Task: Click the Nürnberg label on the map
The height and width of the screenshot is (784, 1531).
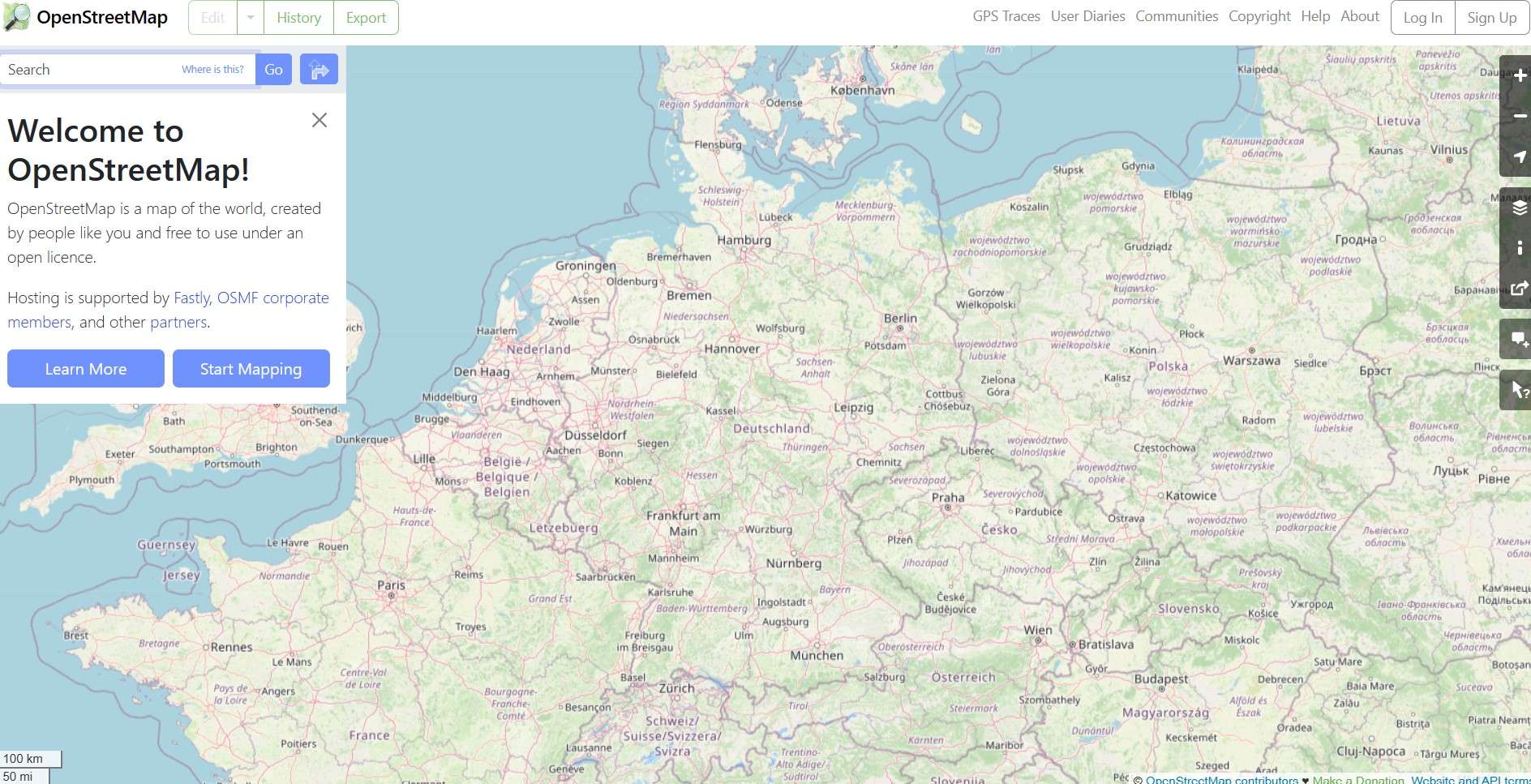Action: (794, 563)
